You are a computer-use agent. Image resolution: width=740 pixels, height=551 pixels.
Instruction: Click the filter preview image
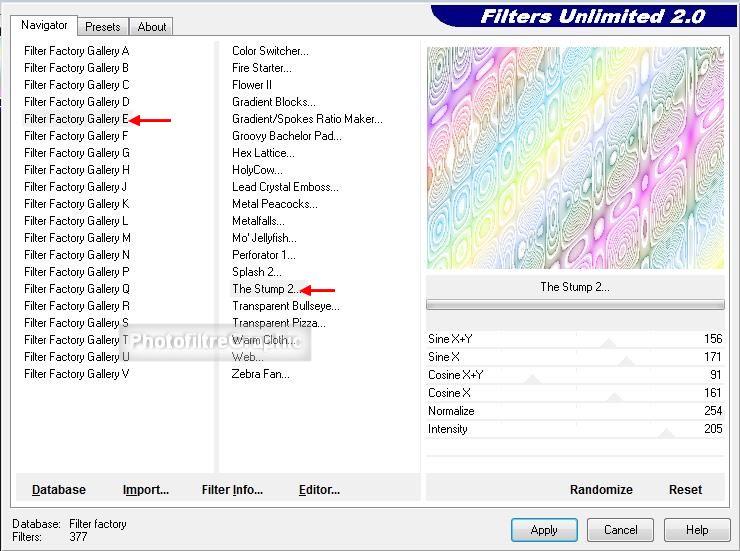pos(575,158)
